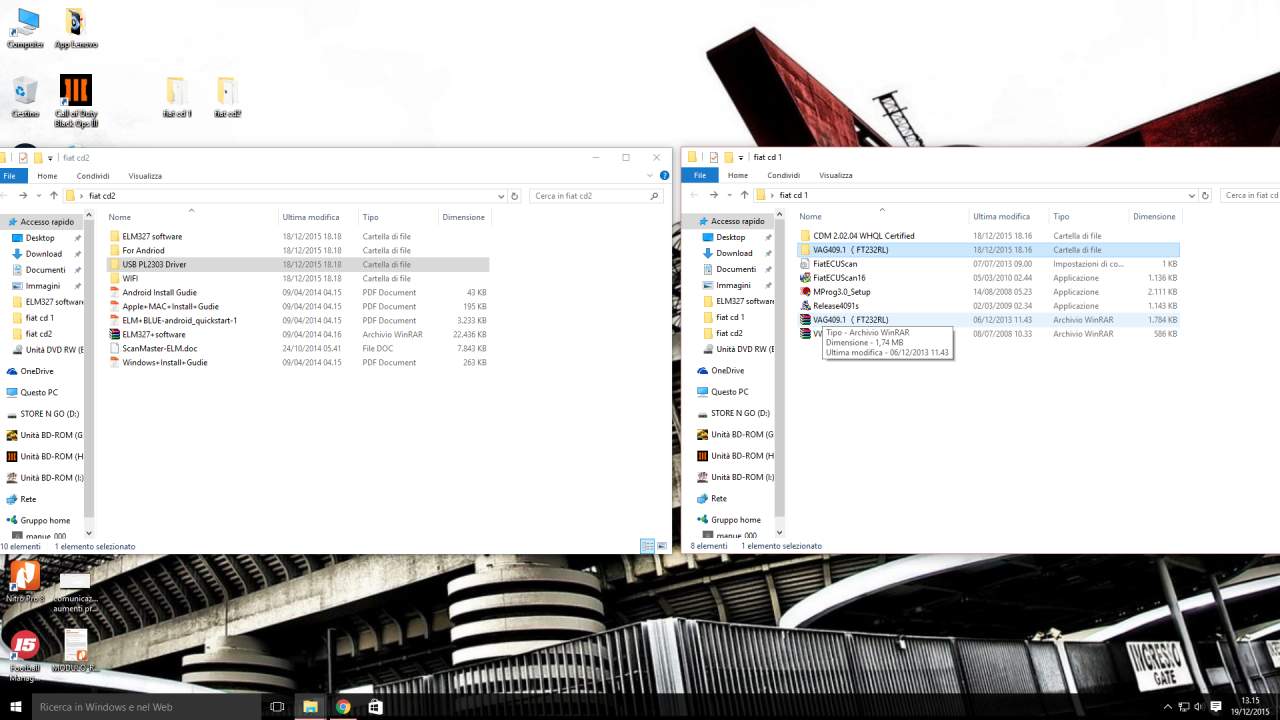Select 'Questo PC' in fiat cd 1 navigation pane
Image resolution: width=1280 pixels, height=720 pixels.
coord(728,392)
